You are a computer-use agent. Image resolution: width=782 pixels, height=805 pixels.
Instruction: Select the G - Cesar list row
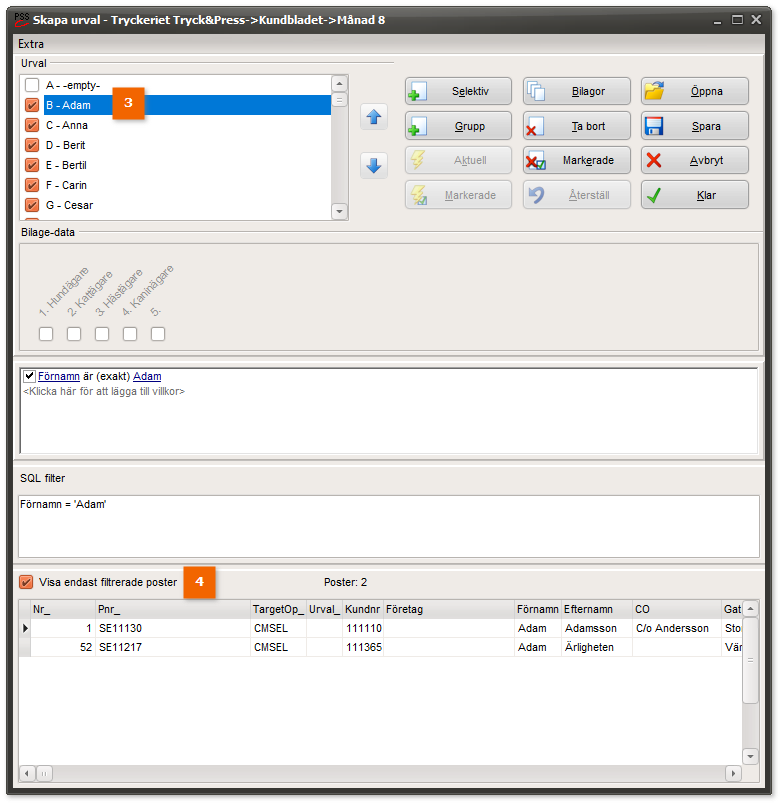coord(187,205)
